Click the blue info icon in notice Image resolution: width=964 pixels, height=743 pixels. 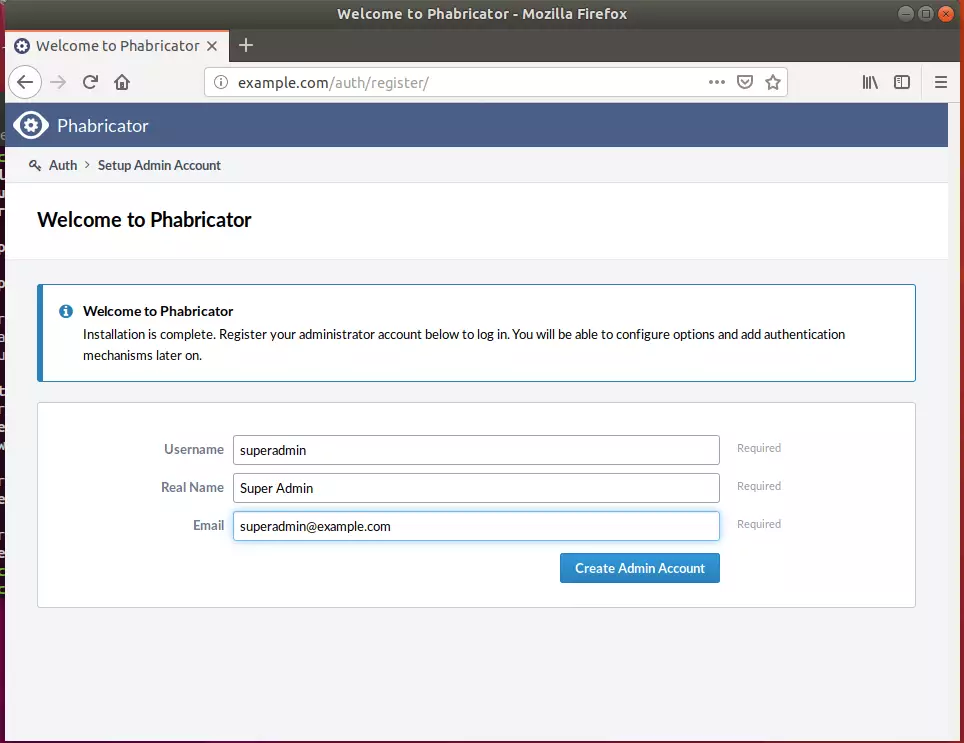(66, 311)
